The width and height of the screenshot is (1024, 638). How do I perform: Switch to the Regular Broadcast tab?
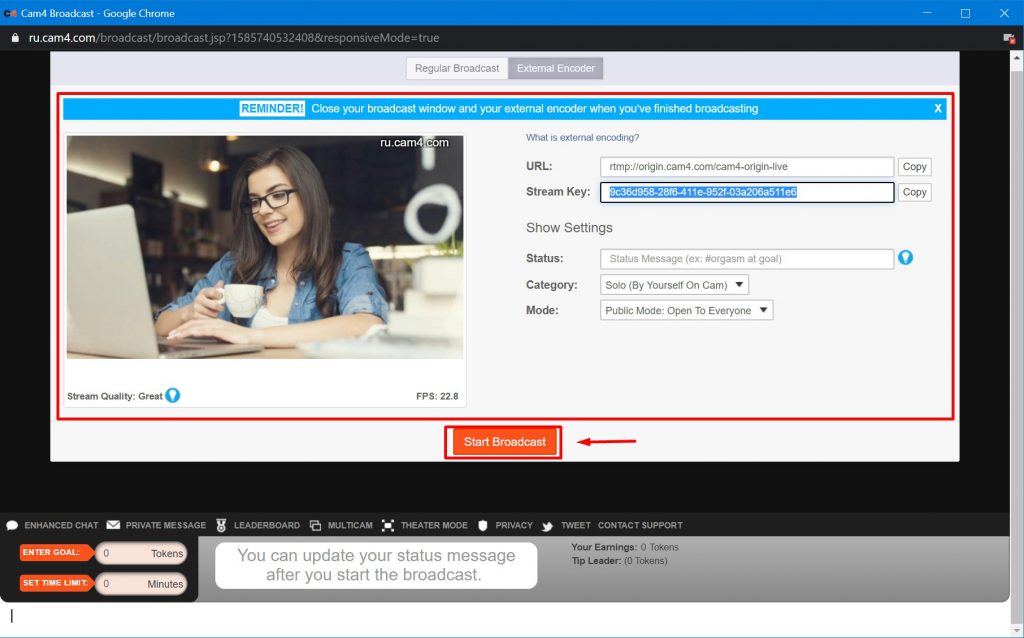(x=457, y=68)
